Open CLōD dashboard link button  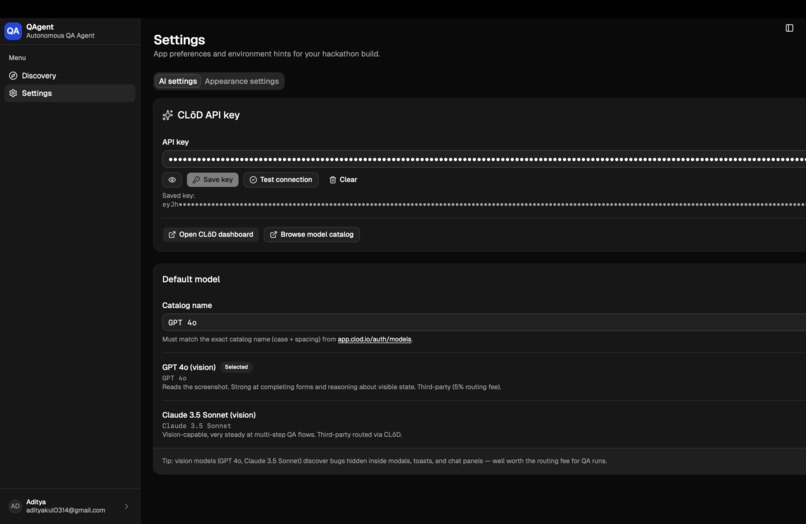pos(211,234)
